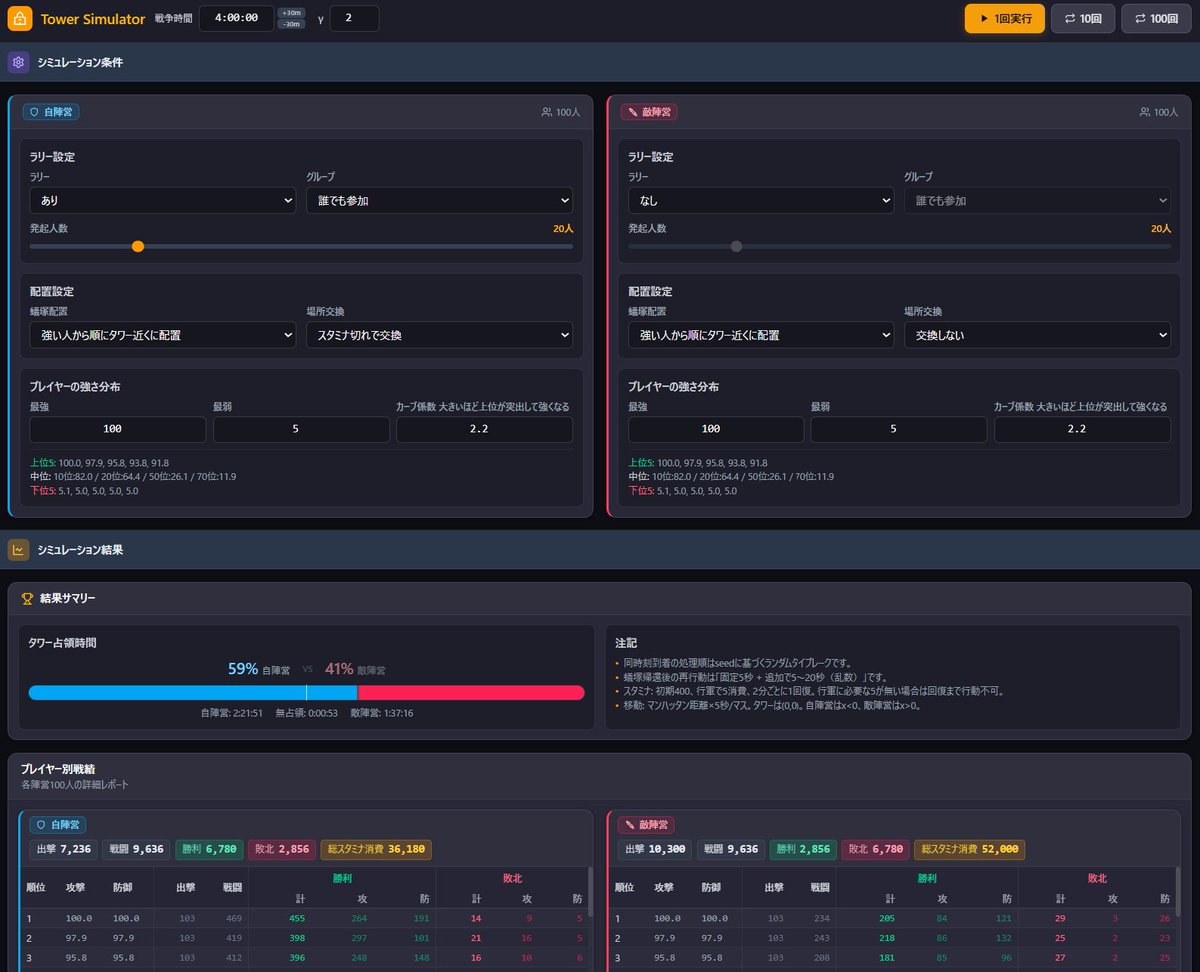Click the 敵陣営 出撃 10,300 stat badge
Image resolution: width=1200 pixels, height=972 pixels.
(655, 849)
